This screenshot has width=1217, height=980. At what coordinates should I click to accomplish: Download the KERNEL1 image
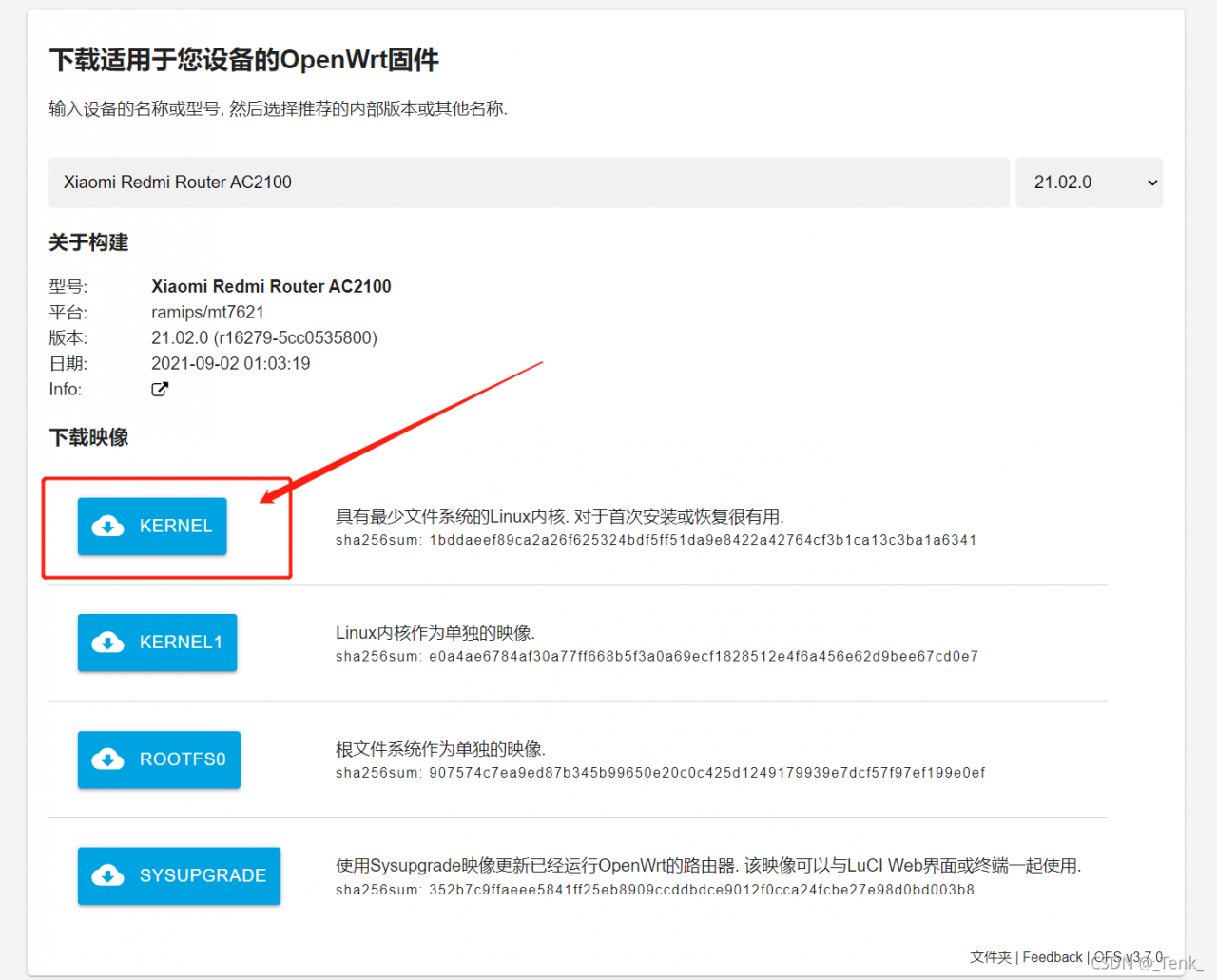[x=157, y=643]
